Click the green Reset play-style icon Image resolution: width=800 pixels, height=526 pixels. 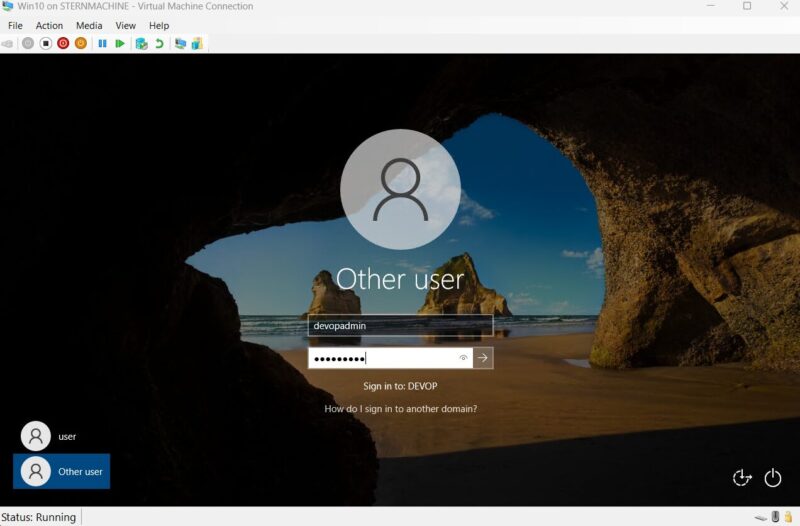click(x=120, y=44)
